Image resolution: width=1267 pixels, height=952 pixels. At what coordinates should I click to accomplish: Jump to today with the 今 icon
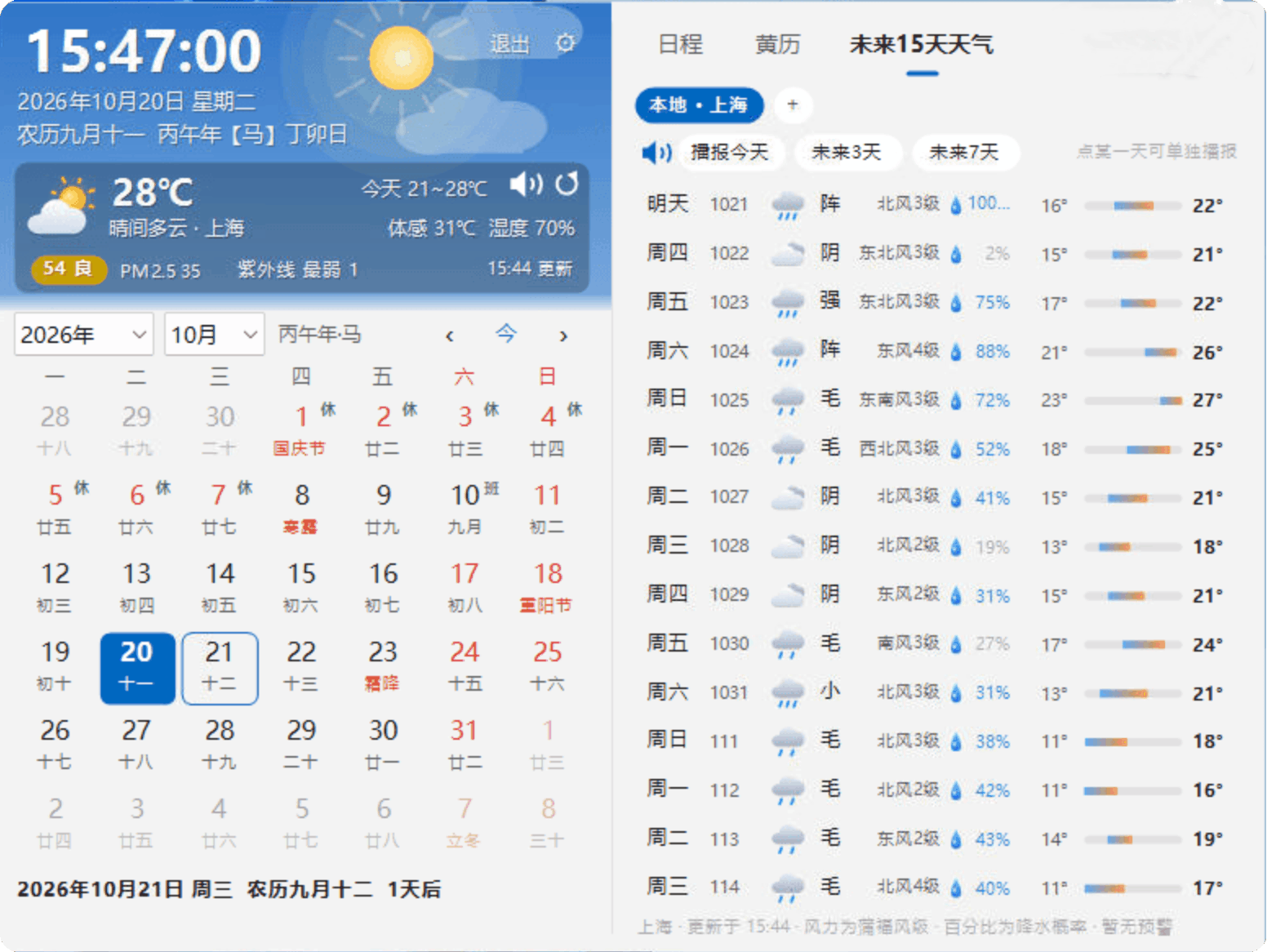tap(506, 334)
